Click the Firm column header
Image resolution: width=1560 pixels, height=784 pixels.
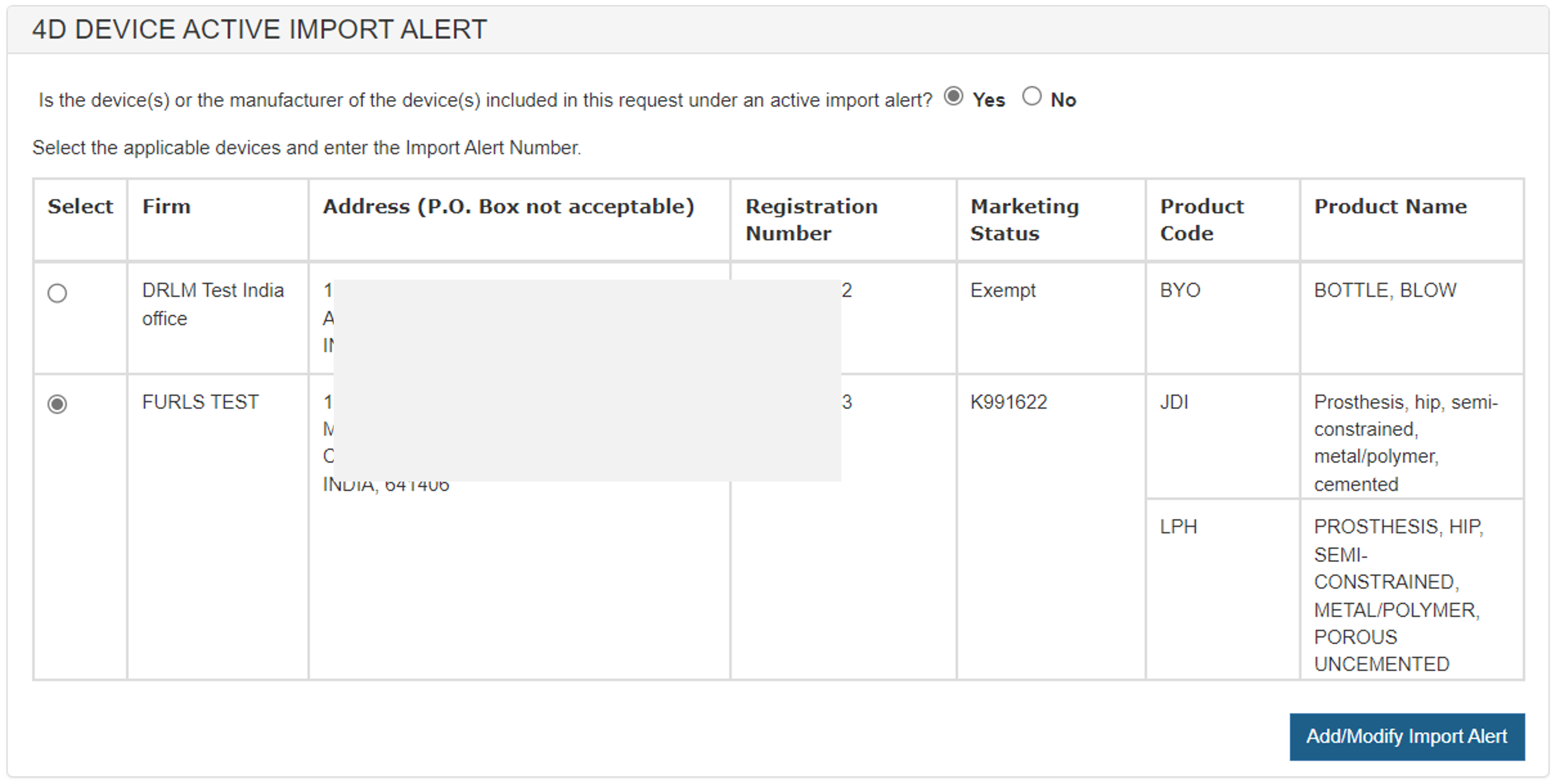pos(166,206)
